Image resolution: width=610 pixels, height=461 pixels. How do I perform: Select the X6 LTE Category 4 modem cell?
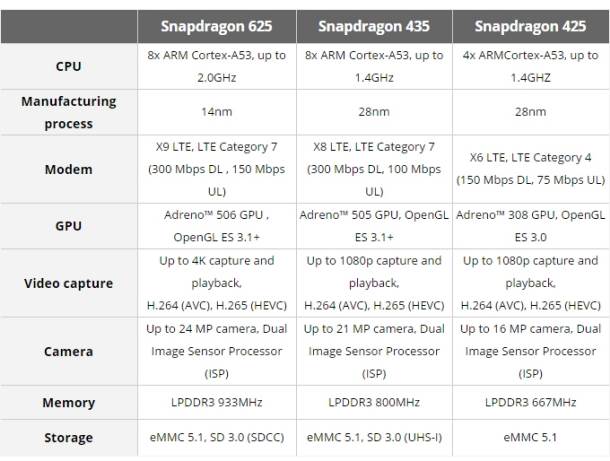pyautogui.click(x=531, y=169)
